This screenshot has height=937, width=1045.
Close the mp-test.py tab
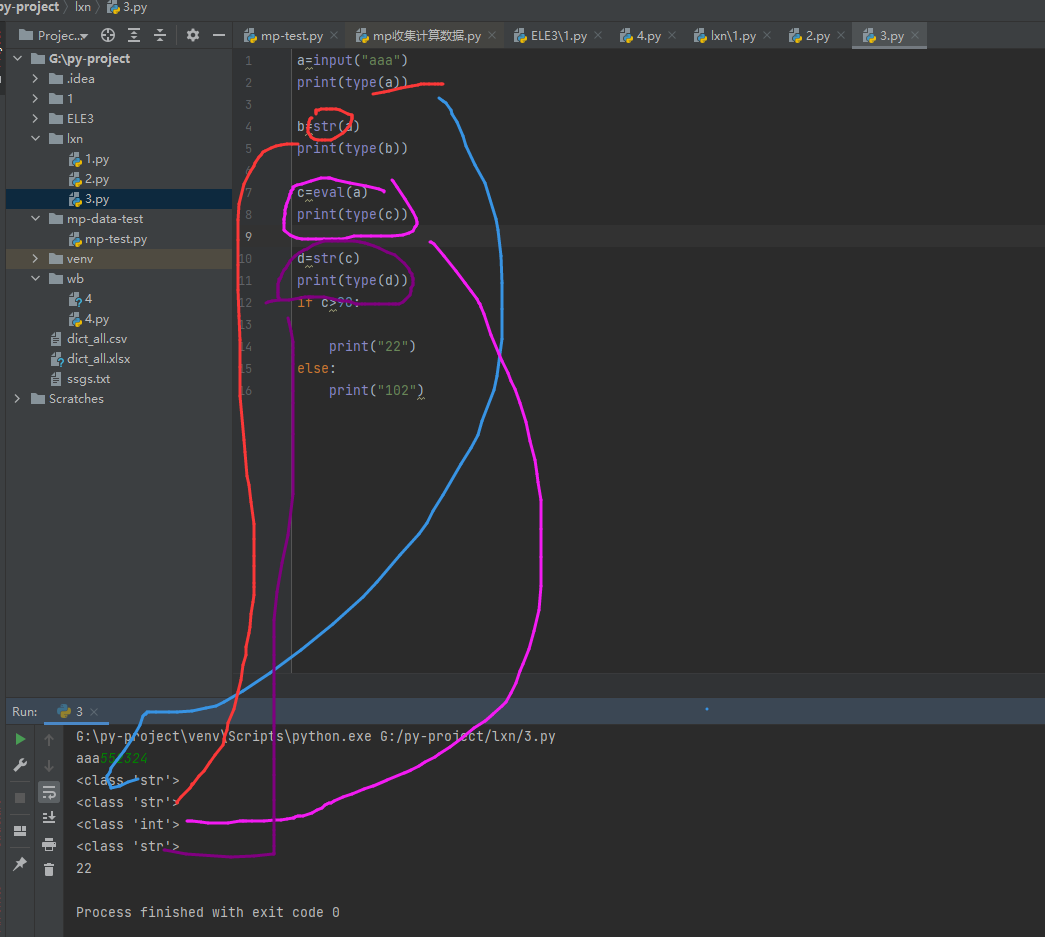coord(334,35)
